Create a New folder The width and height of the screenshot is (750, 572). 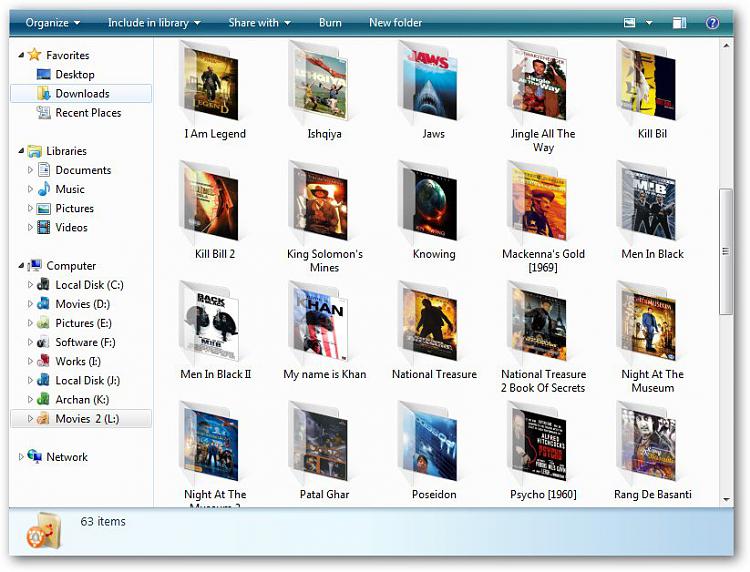[x=396, y=22]
